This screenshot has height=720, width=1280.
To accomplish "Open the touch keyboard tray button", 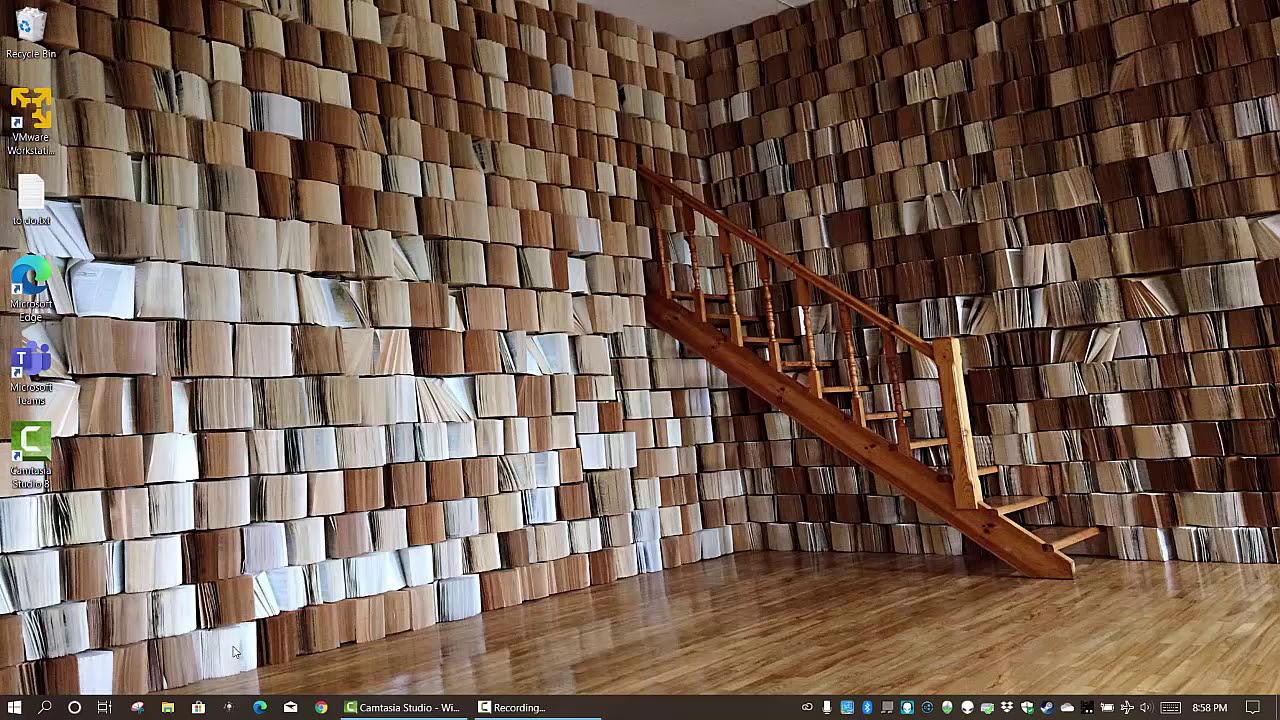I will coord(1170,707).
